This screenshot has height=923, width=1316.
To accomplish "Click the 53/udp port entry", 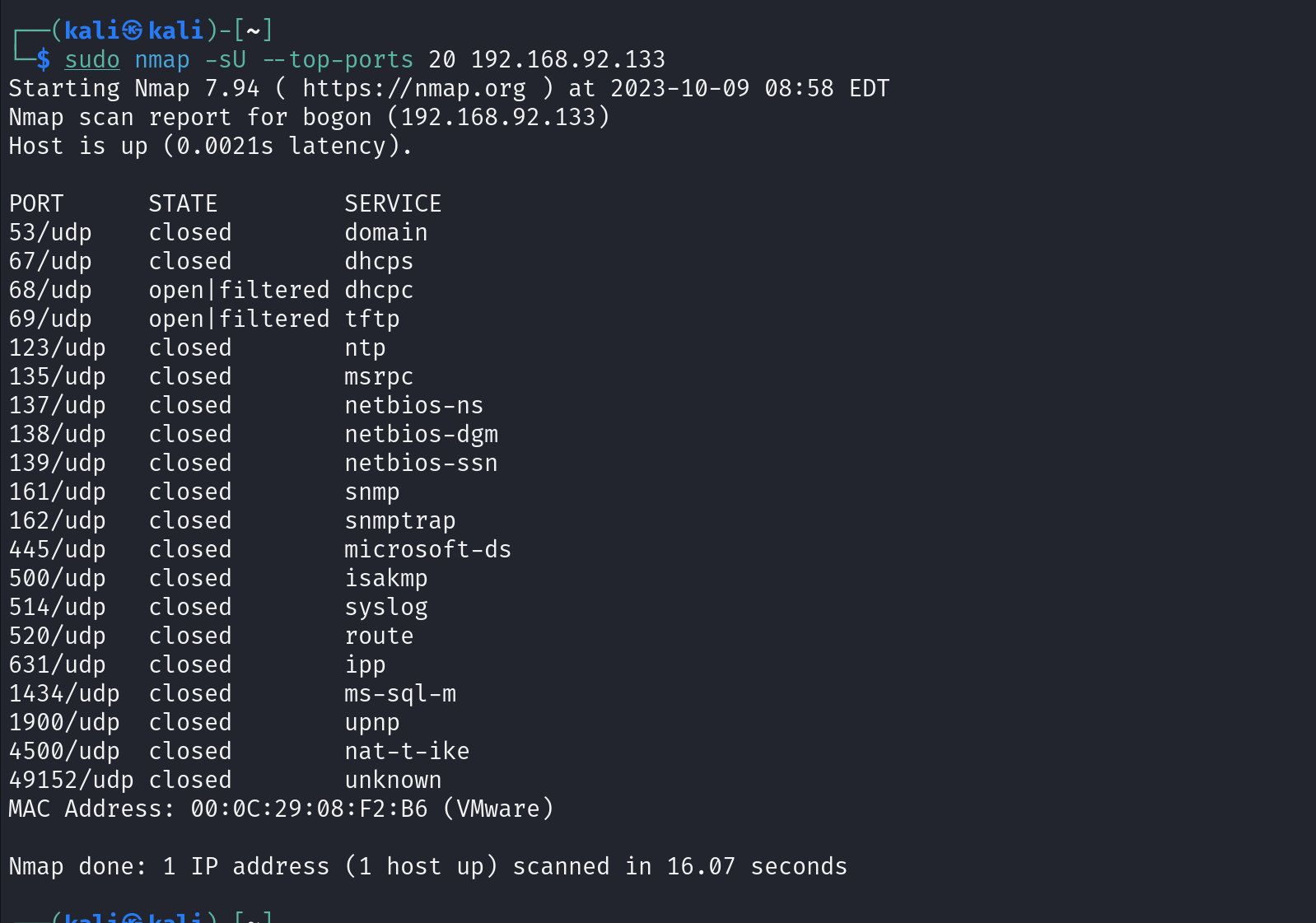I will click(x=50, y=232).
